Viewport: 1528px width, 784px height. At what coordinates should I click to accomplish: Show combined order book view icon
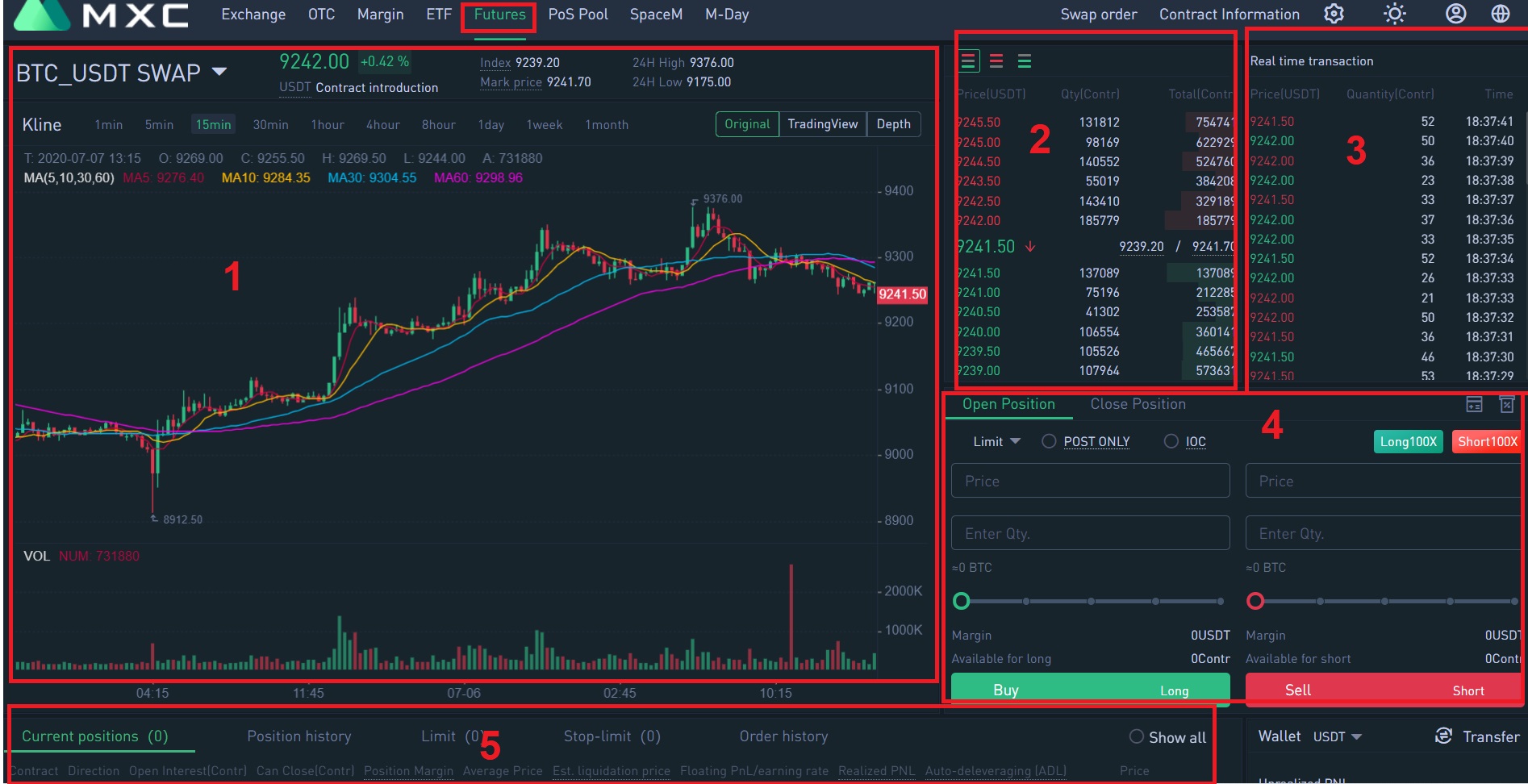tap(969, 61)
